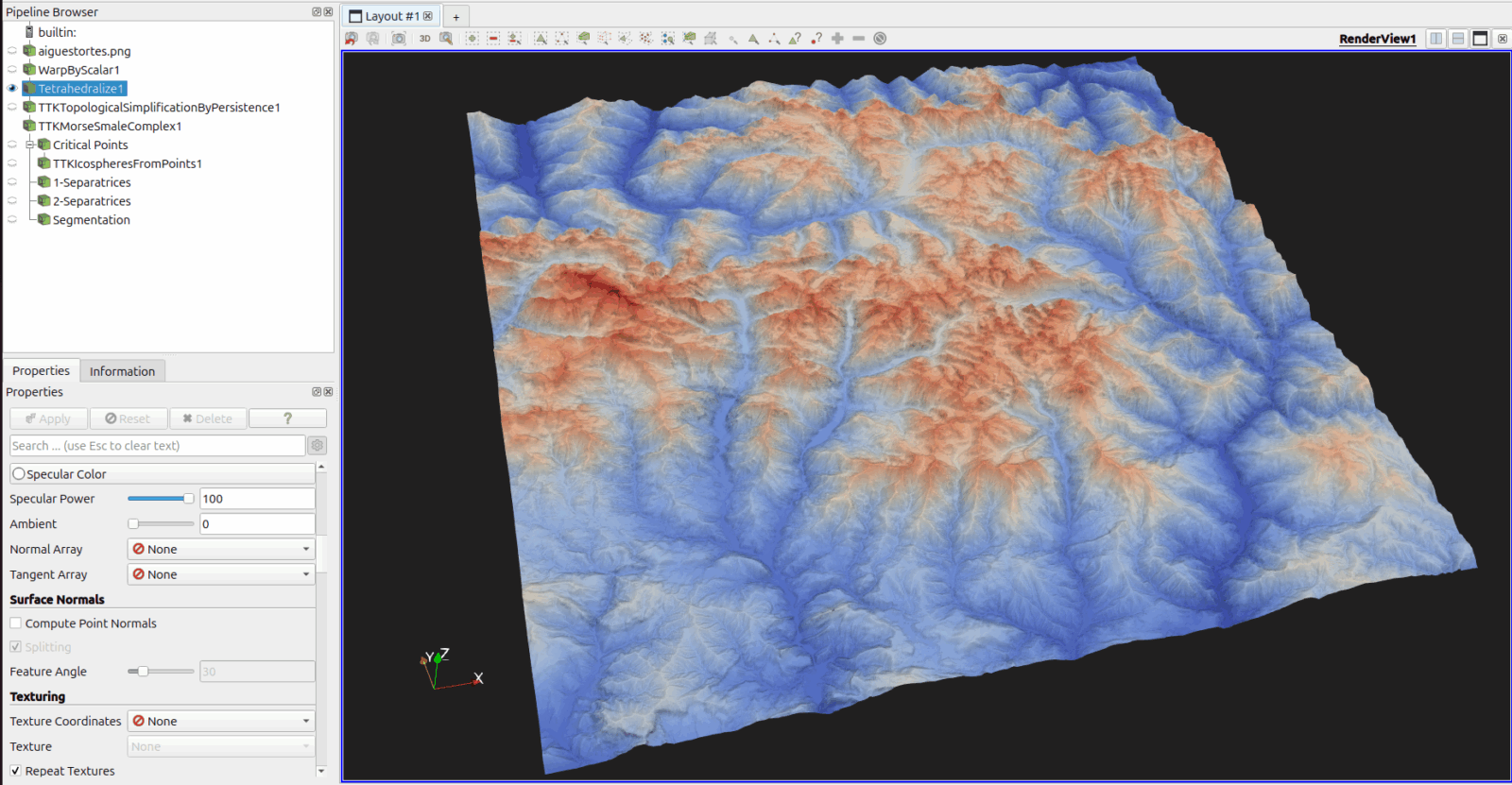Maximize the RenderView1 view frame
This screenshot has height=785, width=1512.
tap(1480, 39)
